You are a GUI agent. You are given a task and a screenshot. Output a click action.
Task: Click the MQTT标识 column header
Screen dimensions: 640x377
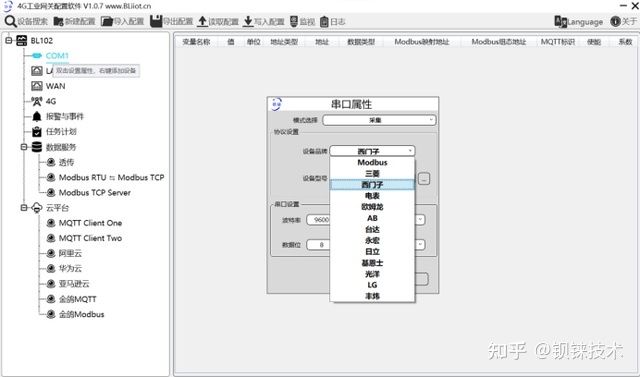click(x=558, y=42)
